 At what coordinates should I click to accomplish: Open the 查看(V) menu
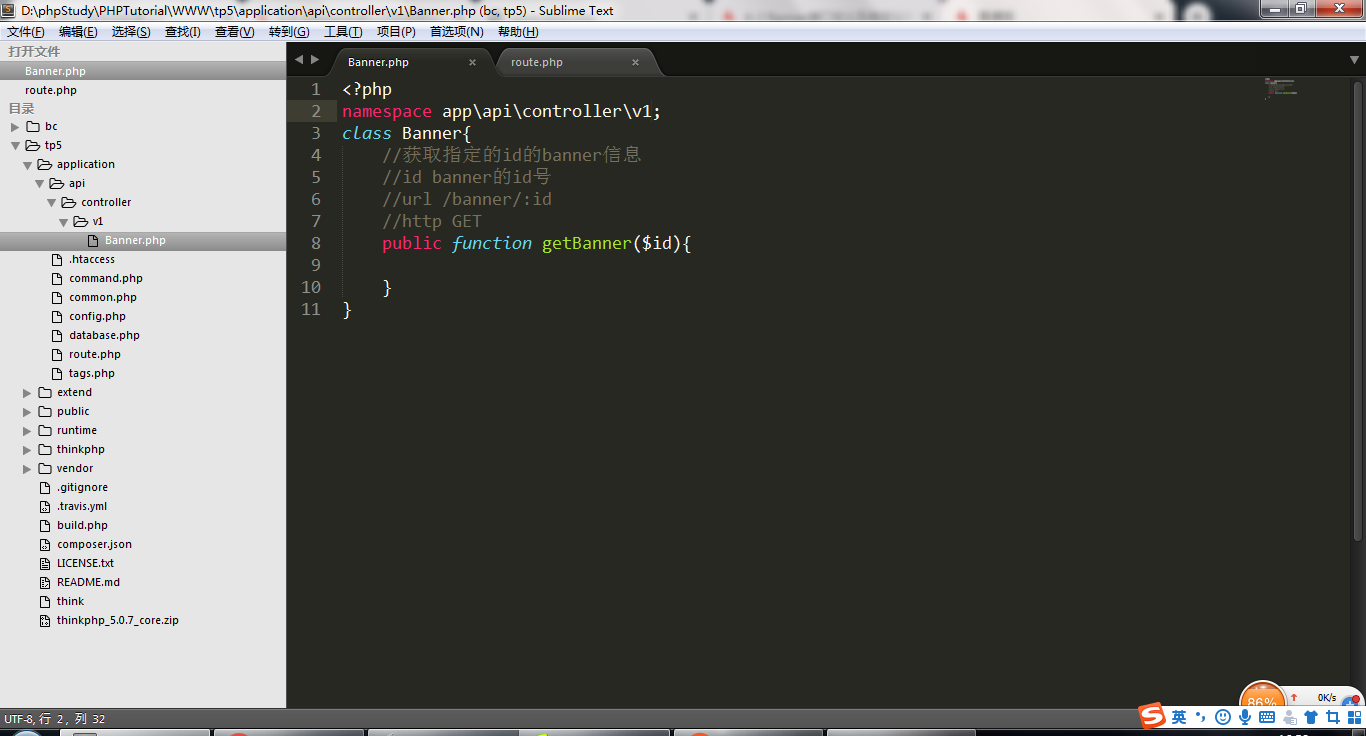pyautogui.click(x=235, y=32)
